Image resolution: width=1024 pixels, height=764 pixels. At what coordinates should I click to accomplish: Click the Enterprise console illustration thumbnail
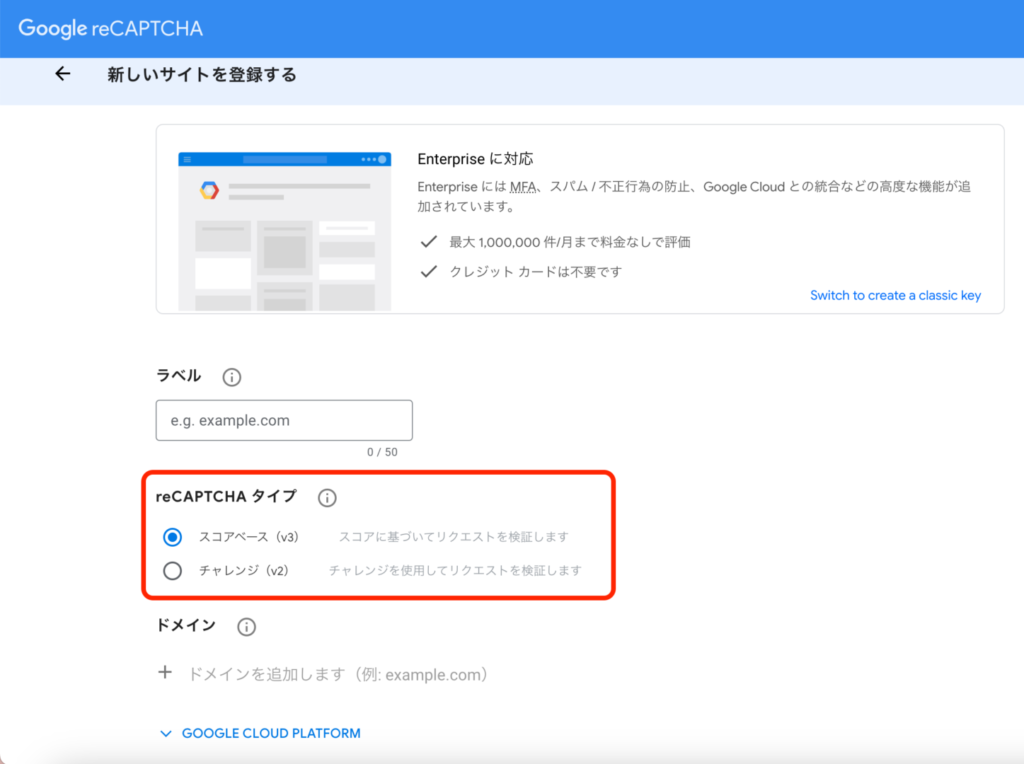click(x=285, y=231)
